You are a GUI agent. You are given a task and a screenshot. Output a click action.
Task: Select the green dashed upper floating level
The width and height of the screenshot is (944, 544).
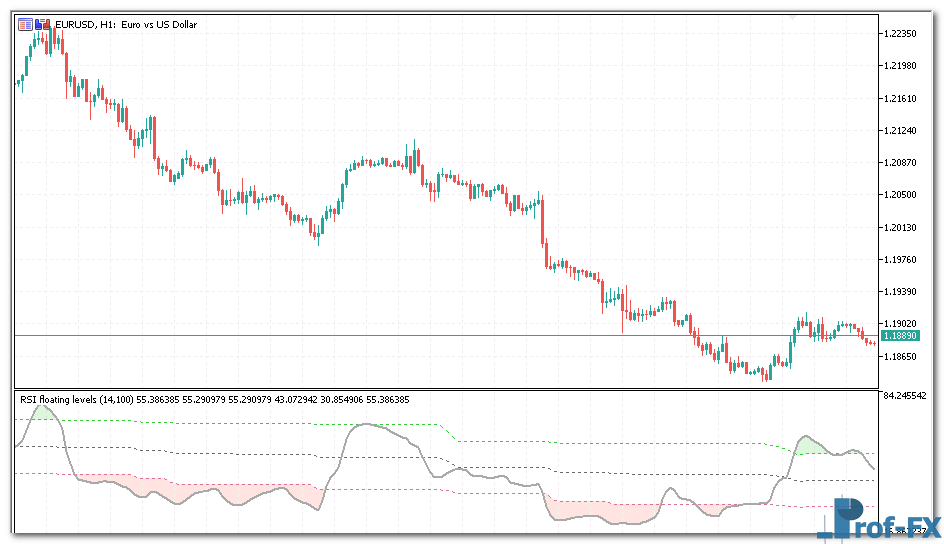pyautogui.click(x=250, y=423)
